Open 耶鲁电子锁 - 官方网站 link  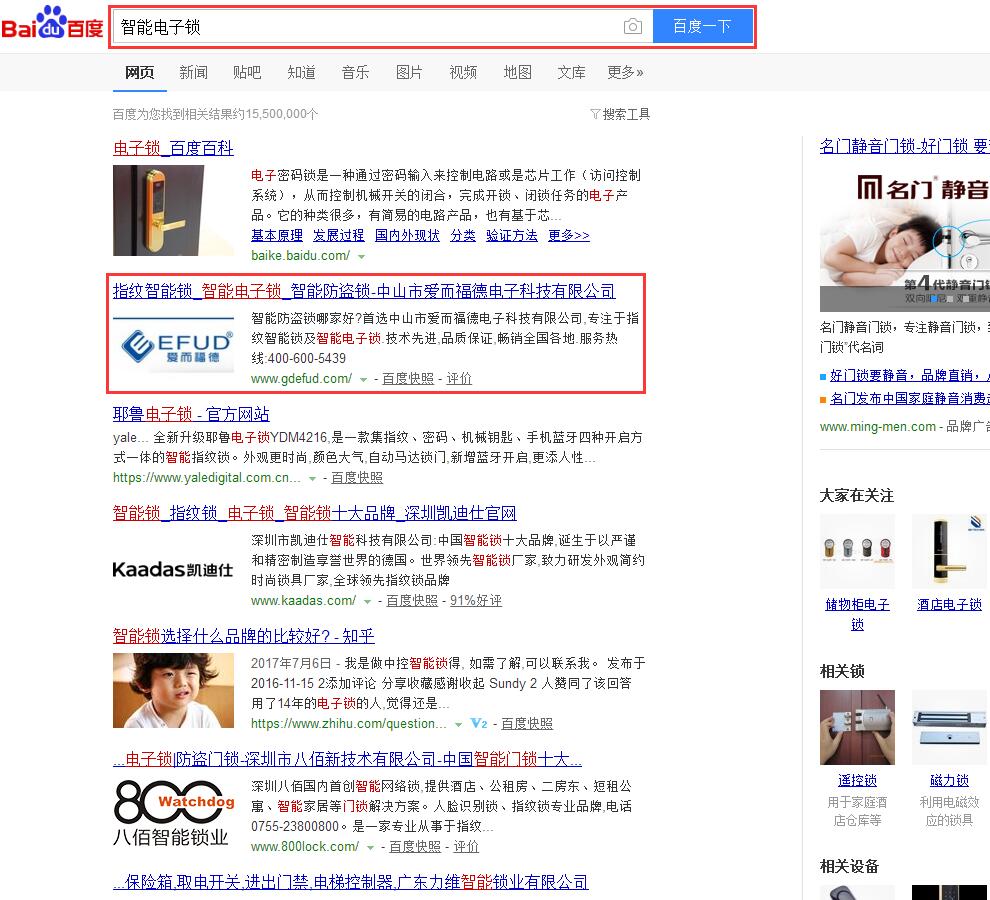tap(191, 414)
